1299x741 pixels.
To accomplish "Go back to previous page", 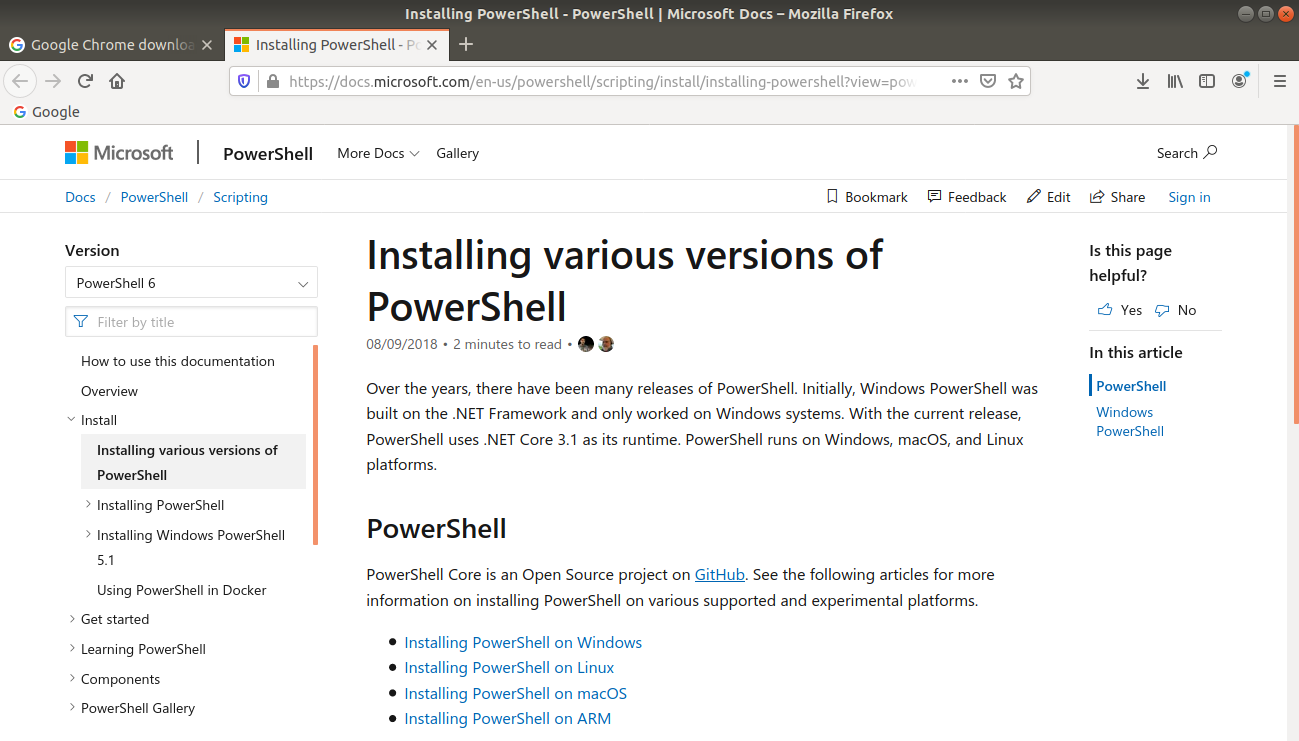I will pos(21,81).
